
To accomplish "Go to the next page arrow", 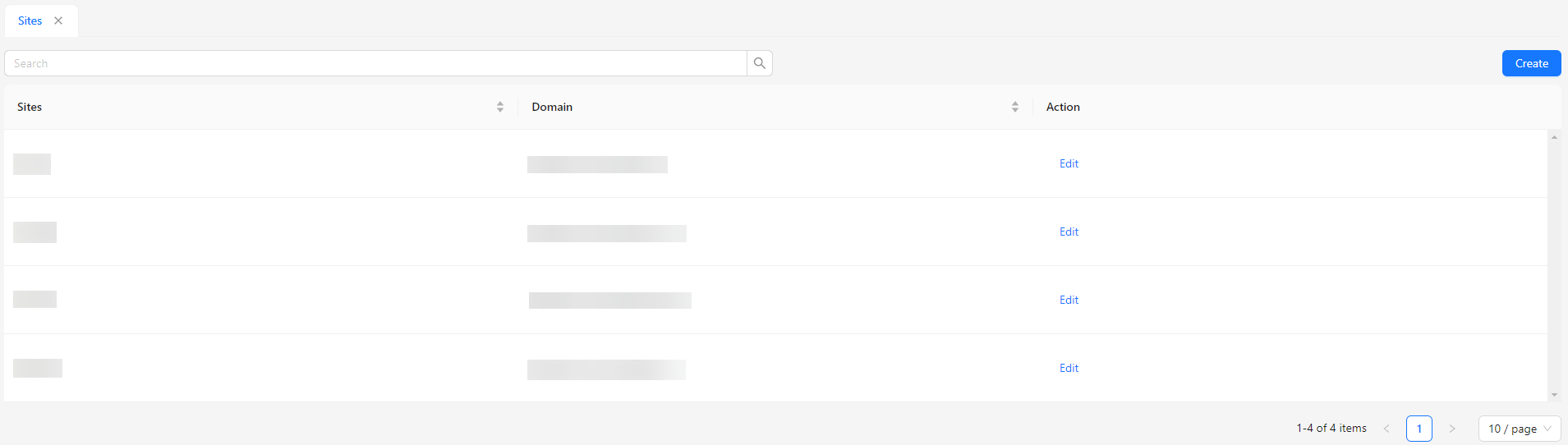I will [x=1452, y=429].
